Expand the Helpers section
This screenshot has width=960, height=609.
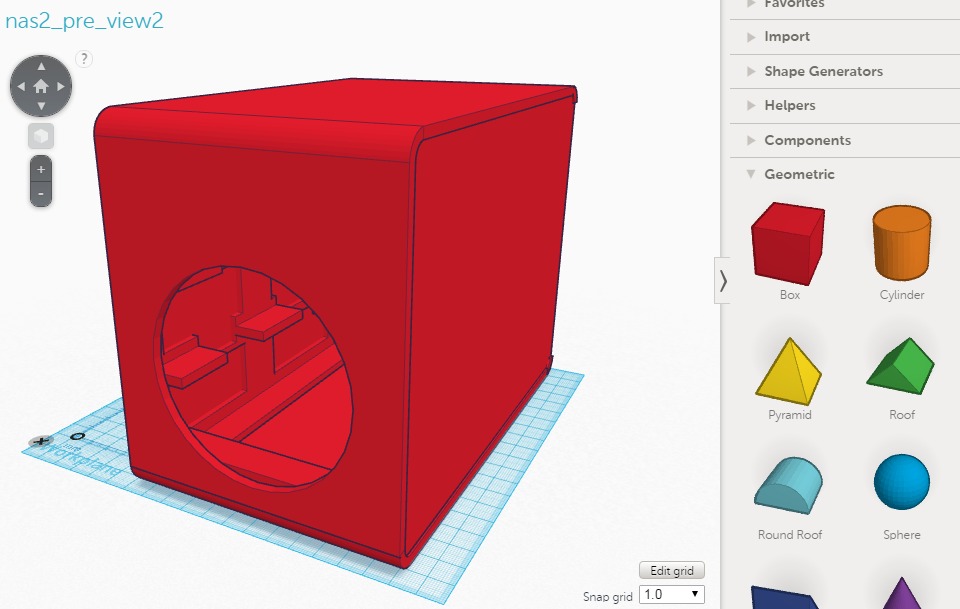pos(789,105)
